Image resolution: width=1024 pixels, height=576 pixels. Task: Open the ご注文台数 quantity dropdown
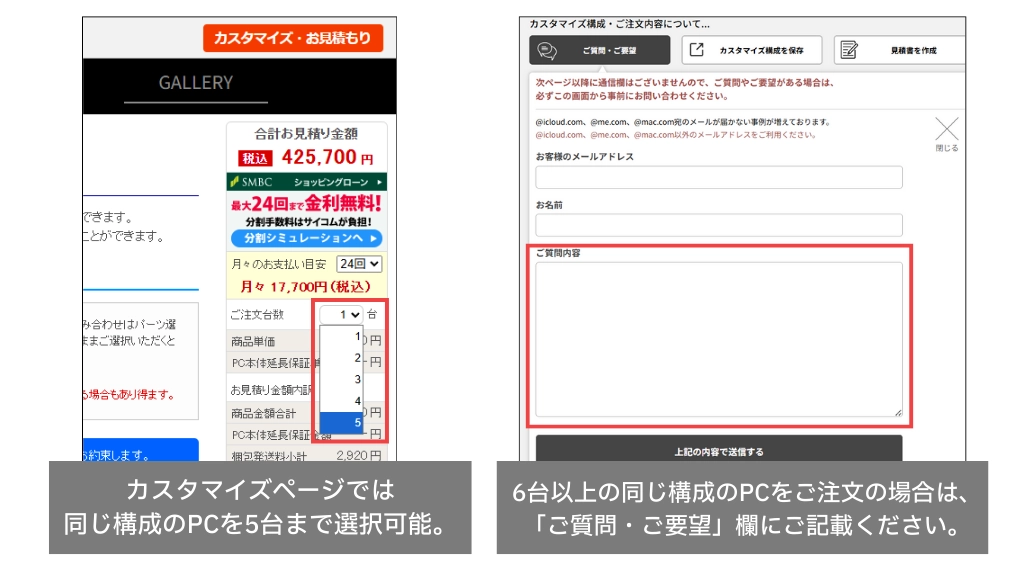(342, 314)
